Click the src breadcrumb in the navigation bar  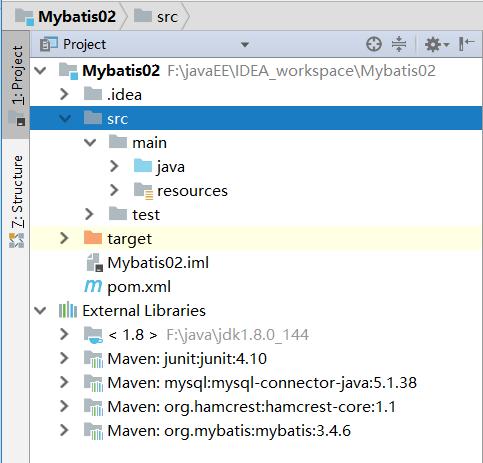coord(156,16)
